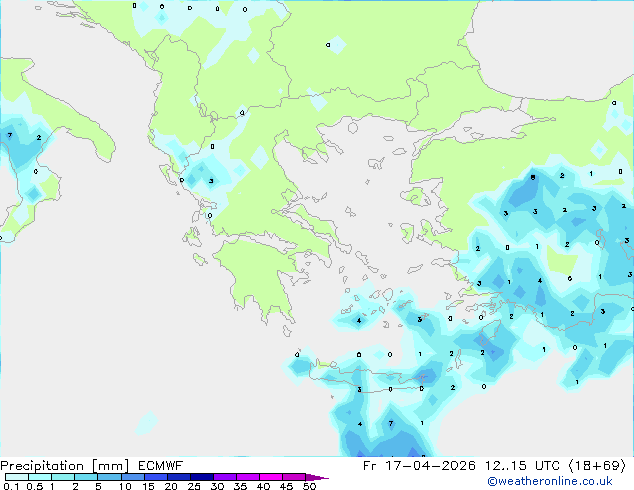Select the 1–2 mm legend swatch
634x490 pixels.
click(63, 477)
